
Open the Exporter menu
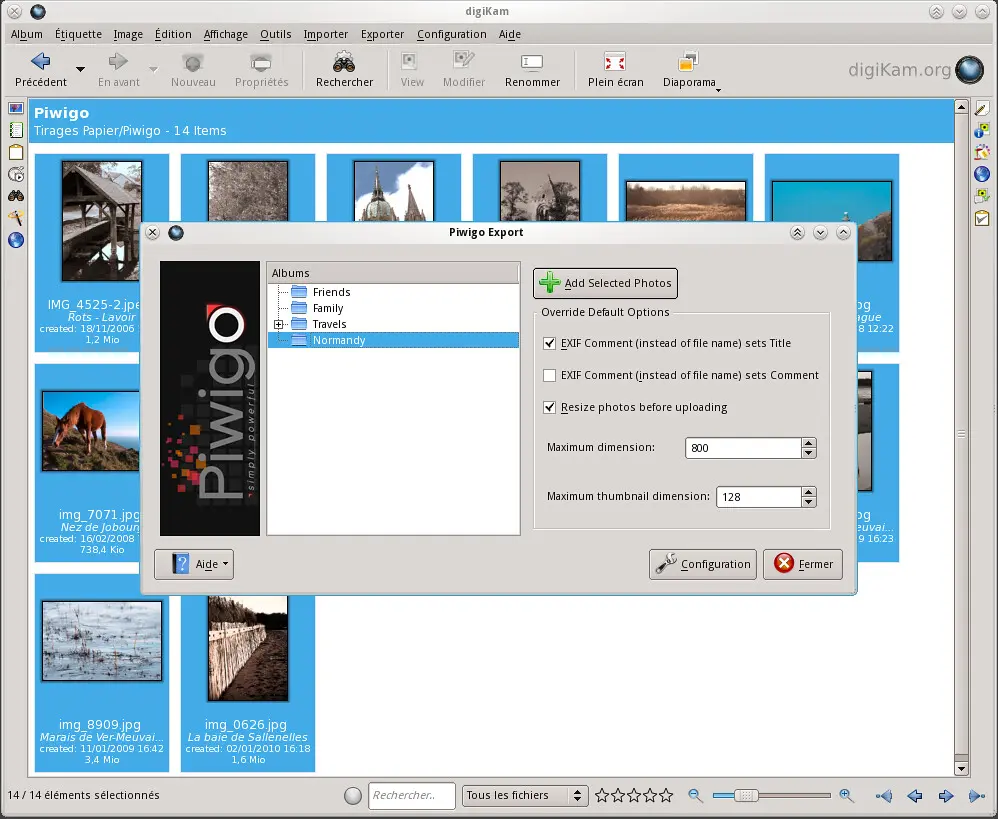tap(382, 34)
